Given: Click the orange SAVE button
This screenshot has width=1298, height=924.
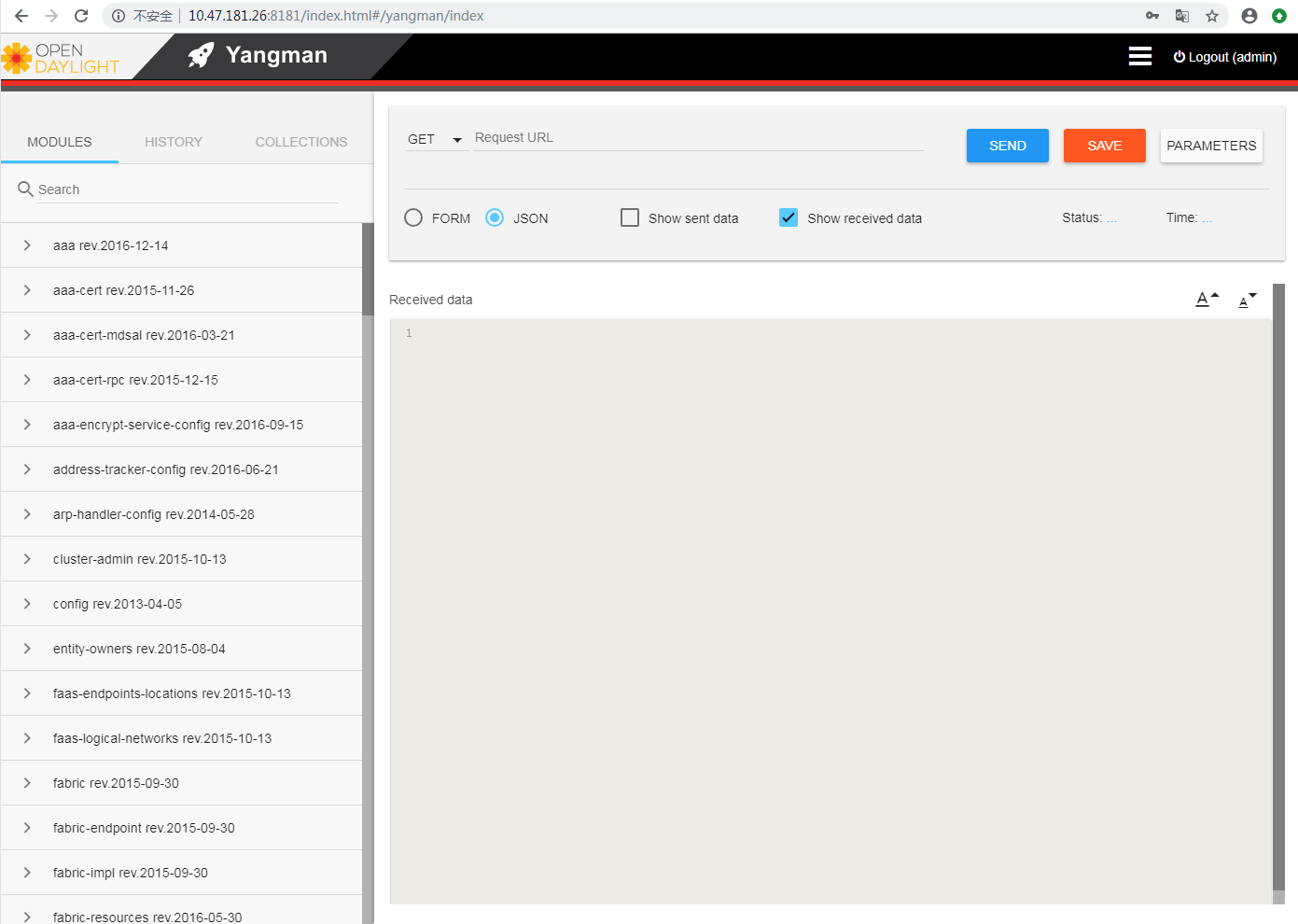Looking at the screenshot, I should 1105,146.
